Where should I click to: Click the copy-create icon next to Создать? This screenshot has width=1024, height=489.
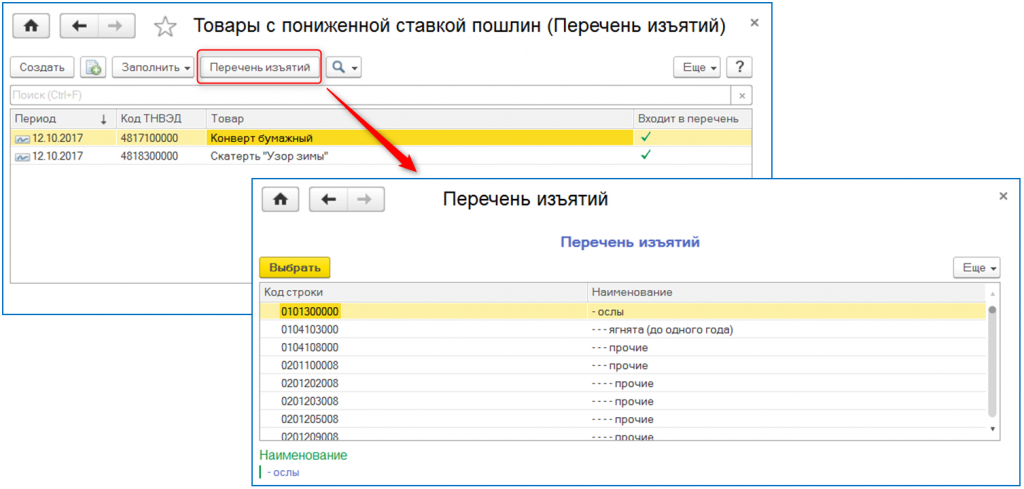tap(93, 68)
